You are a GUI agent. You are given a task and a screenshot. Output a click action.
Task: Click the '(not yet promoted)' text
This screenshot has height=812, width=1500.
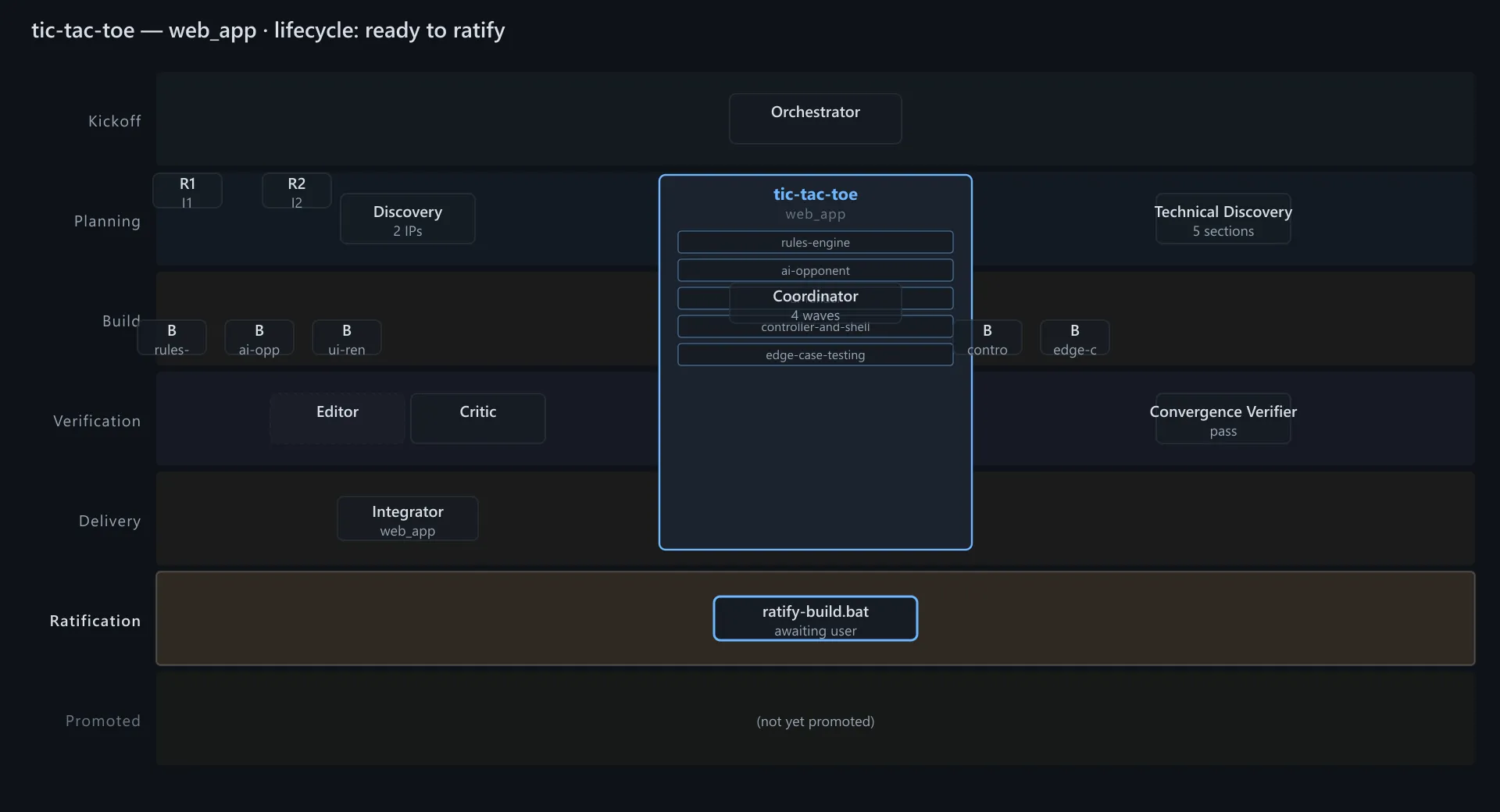coord(815,721)
